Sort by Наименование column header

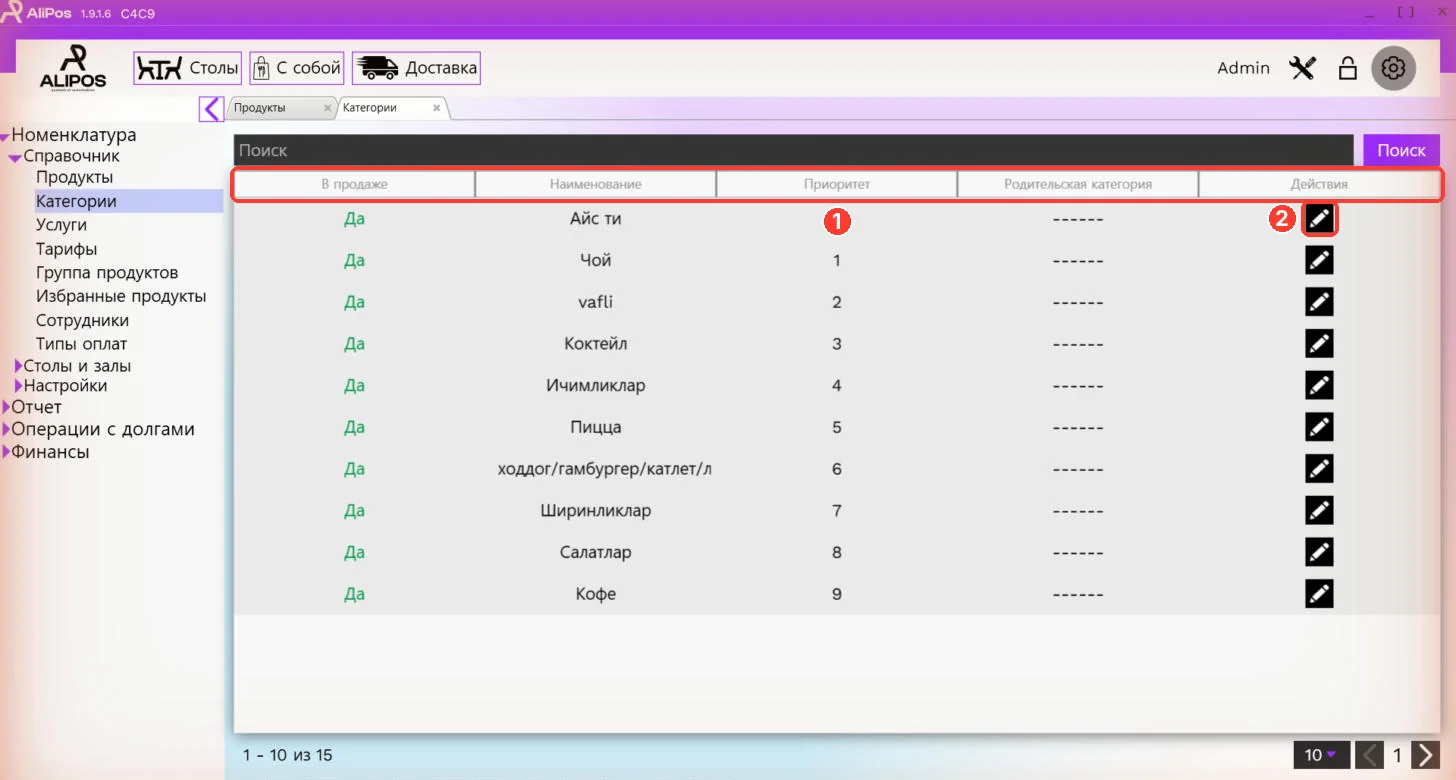(x=595, y=184)
